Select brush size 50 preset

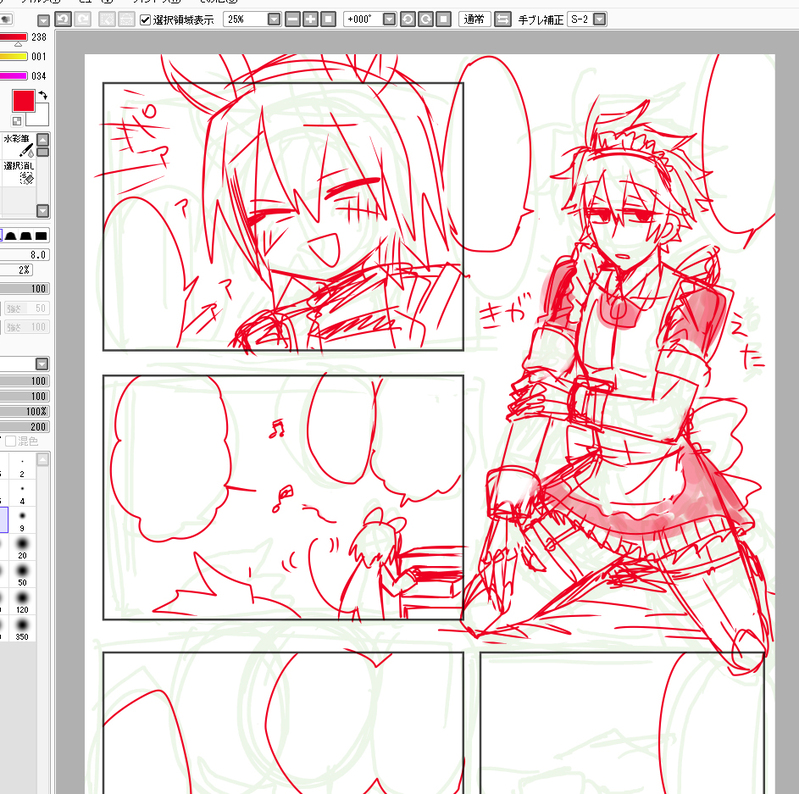coord(22,575)
